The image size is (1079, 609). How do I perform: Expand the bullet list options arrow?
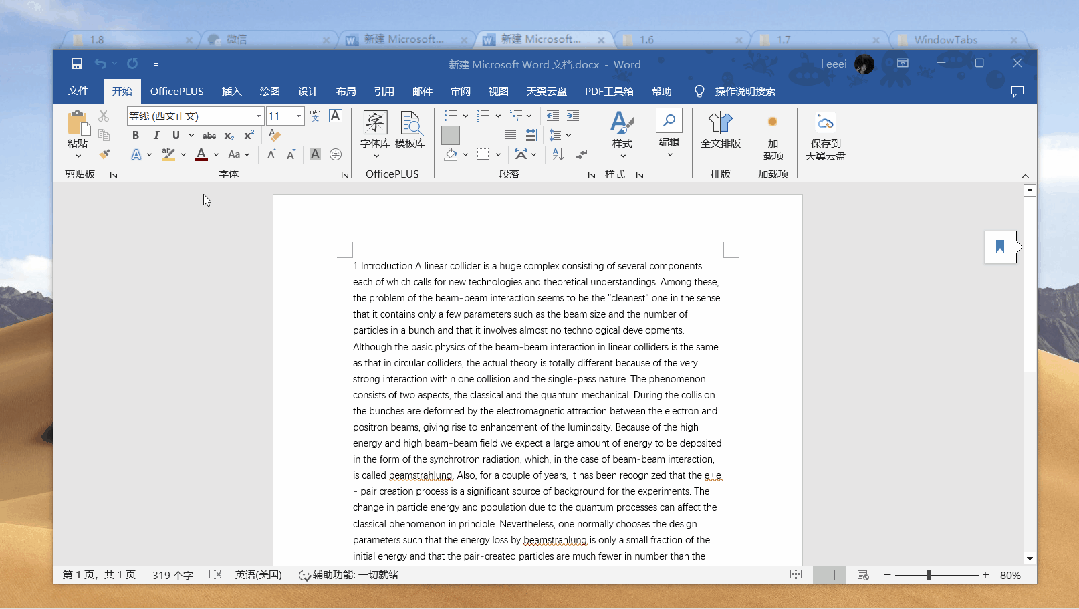[465, 116]
